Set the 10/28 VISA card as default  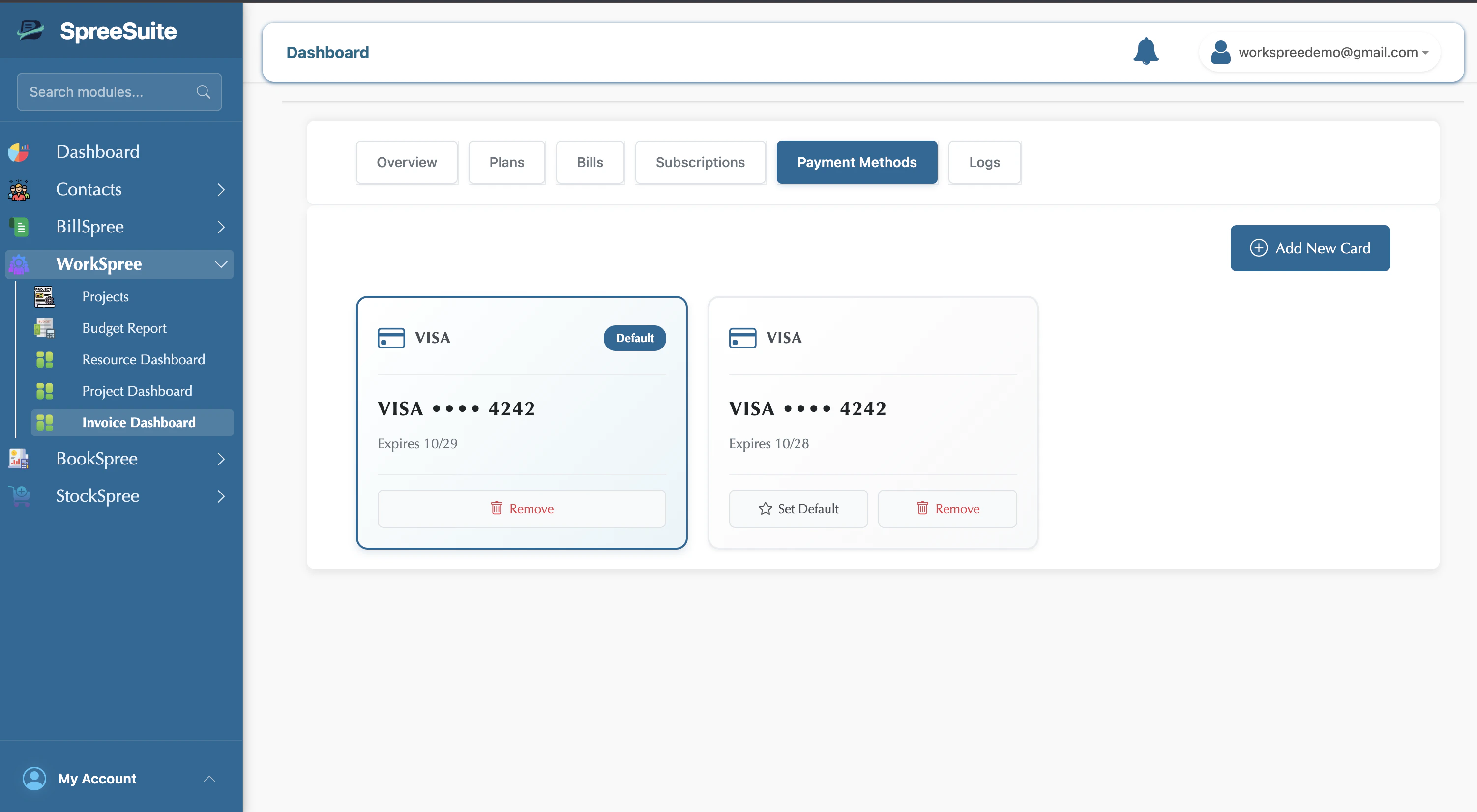click(x=798, y=508)
